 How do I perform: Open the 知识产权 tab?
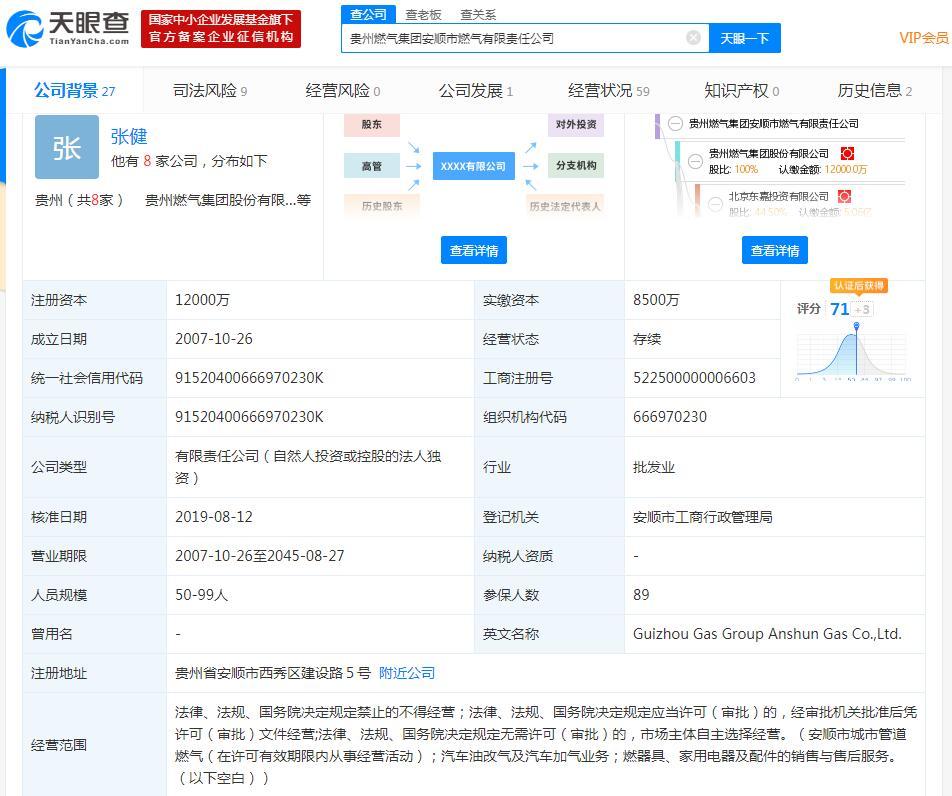click(x=741, y=90)
